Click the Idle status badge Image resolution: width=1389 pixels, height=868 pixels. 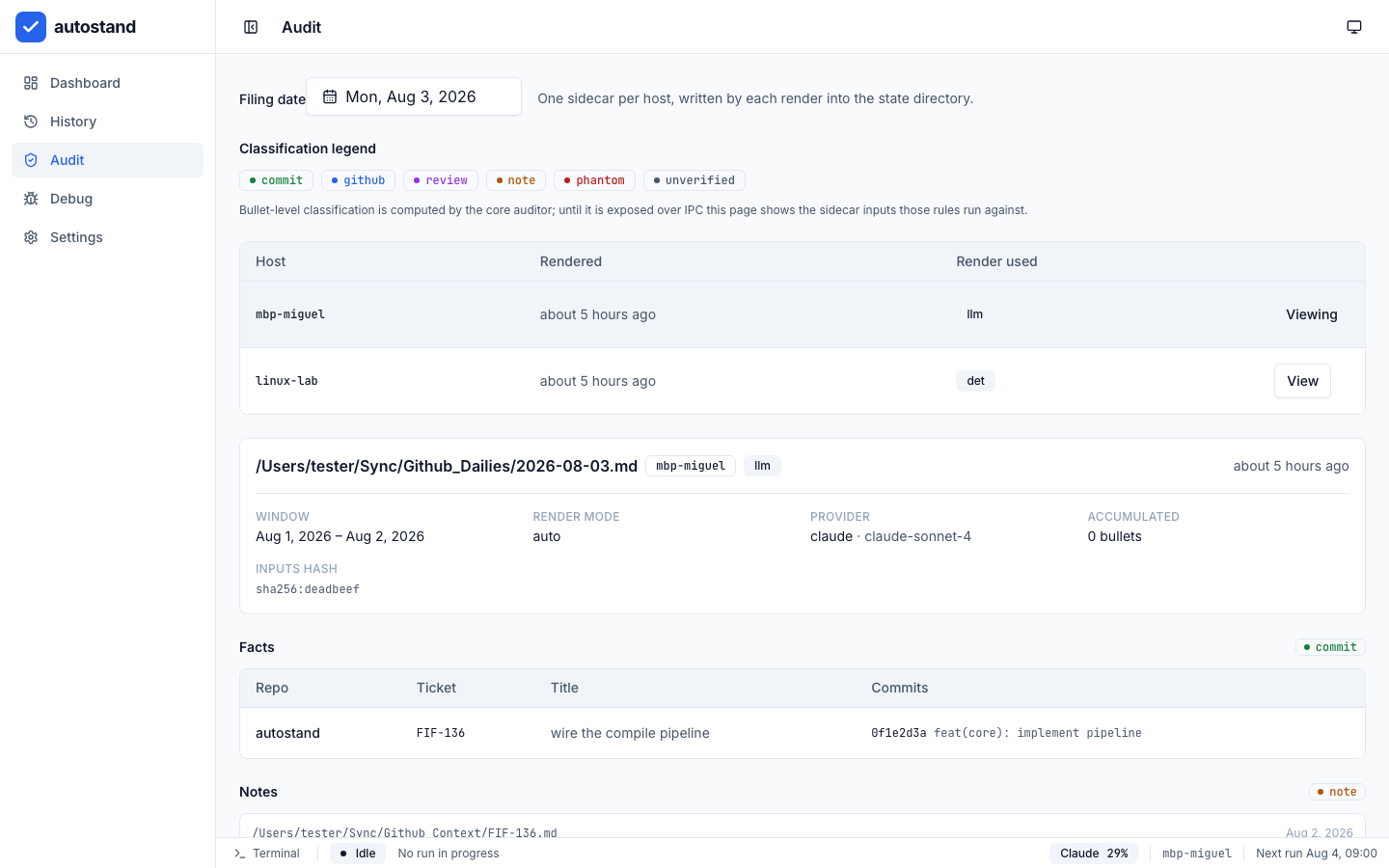tap(358, 854)
